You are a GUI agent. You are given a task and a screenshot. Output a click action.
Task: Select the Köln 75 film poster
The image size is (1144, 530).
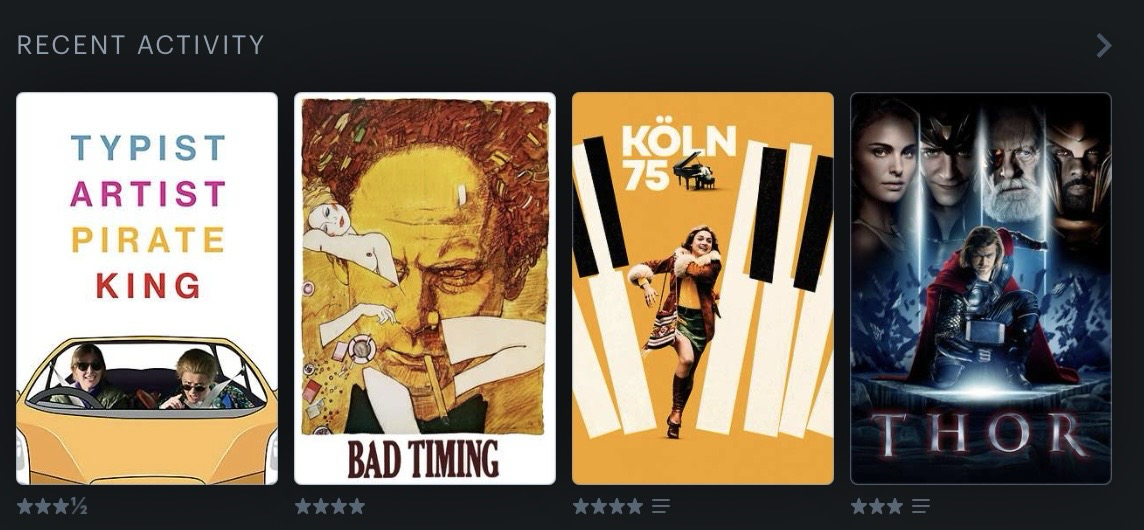click(703, 288)
